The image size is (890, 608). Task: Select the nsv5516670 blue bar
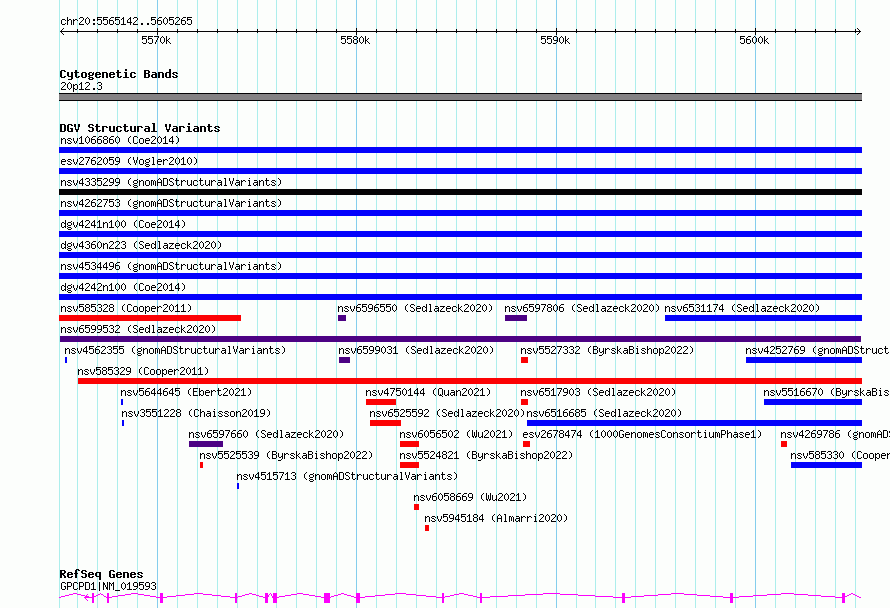[x=813, y=402]
